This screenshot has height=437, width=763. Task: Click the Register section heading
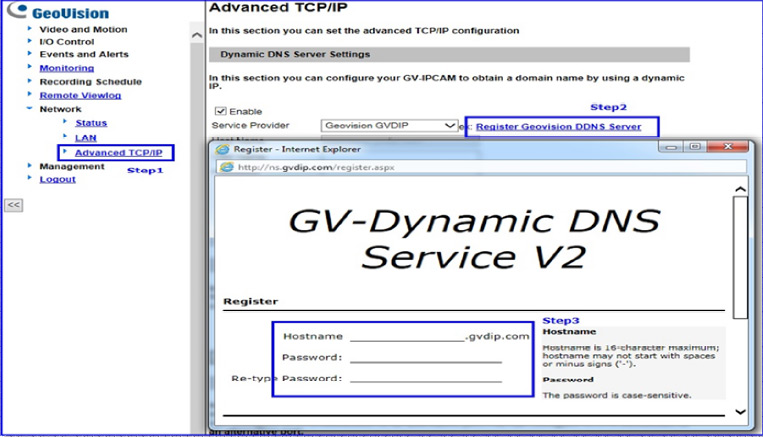coord(251,301)
